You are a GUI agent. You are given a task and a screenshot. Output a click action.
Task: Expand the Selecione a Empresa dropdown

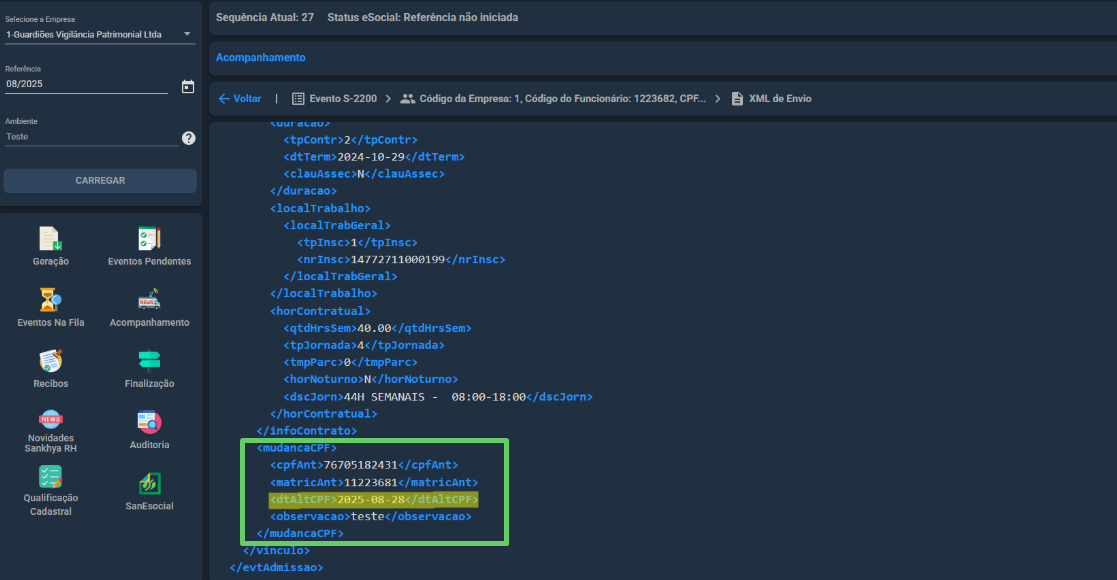click(187, 34)
